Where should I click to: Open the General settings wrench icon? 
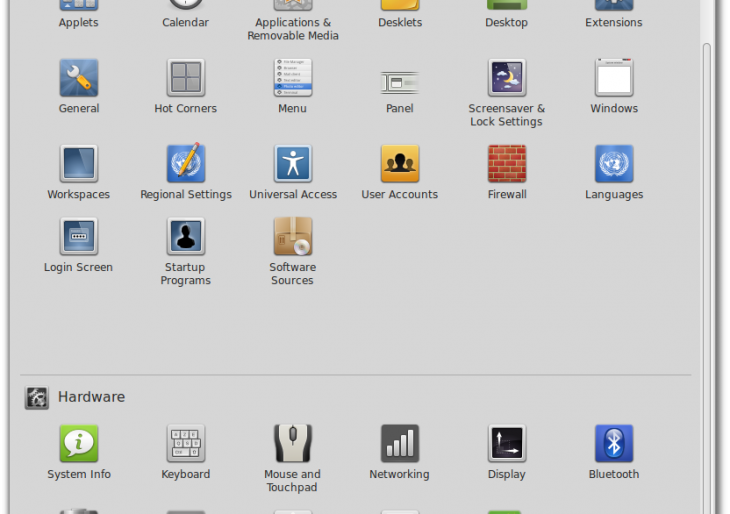click(79, 78)
